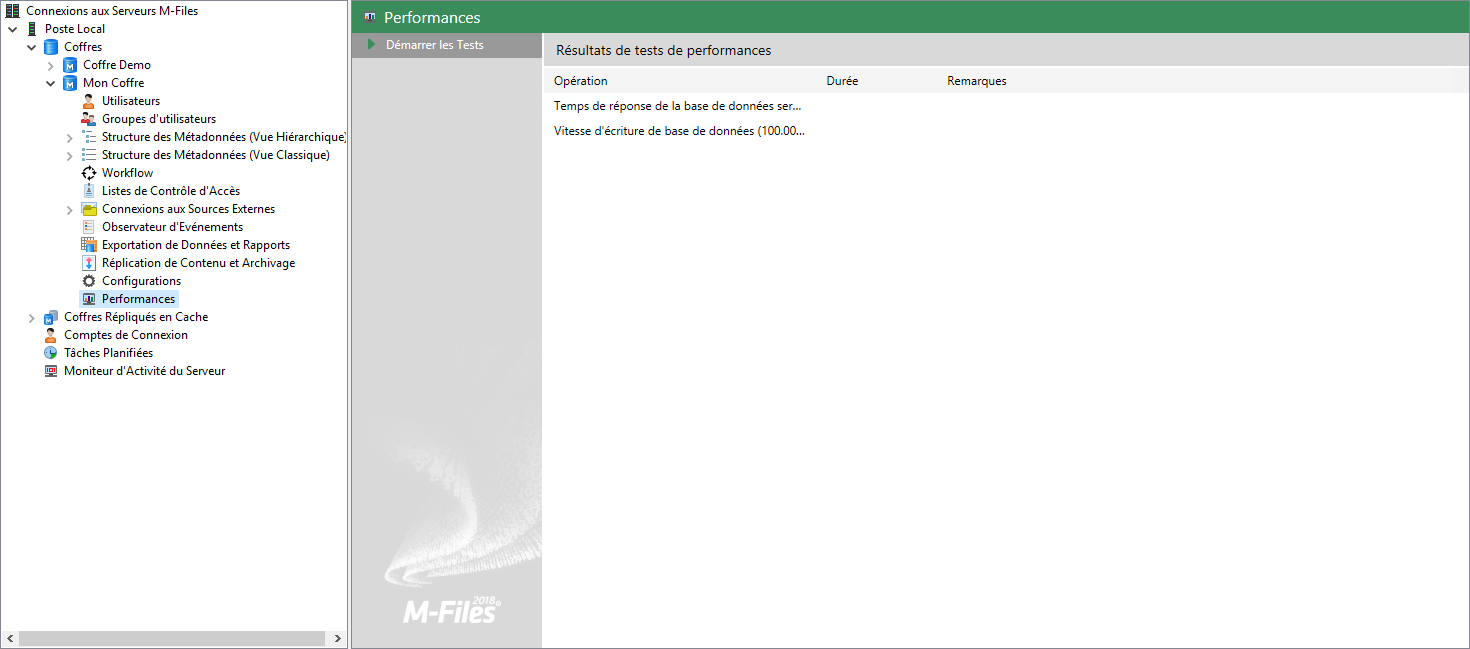
Task: Click the Observateur d'Evénements icon
Action: click(x=89, y=227)
